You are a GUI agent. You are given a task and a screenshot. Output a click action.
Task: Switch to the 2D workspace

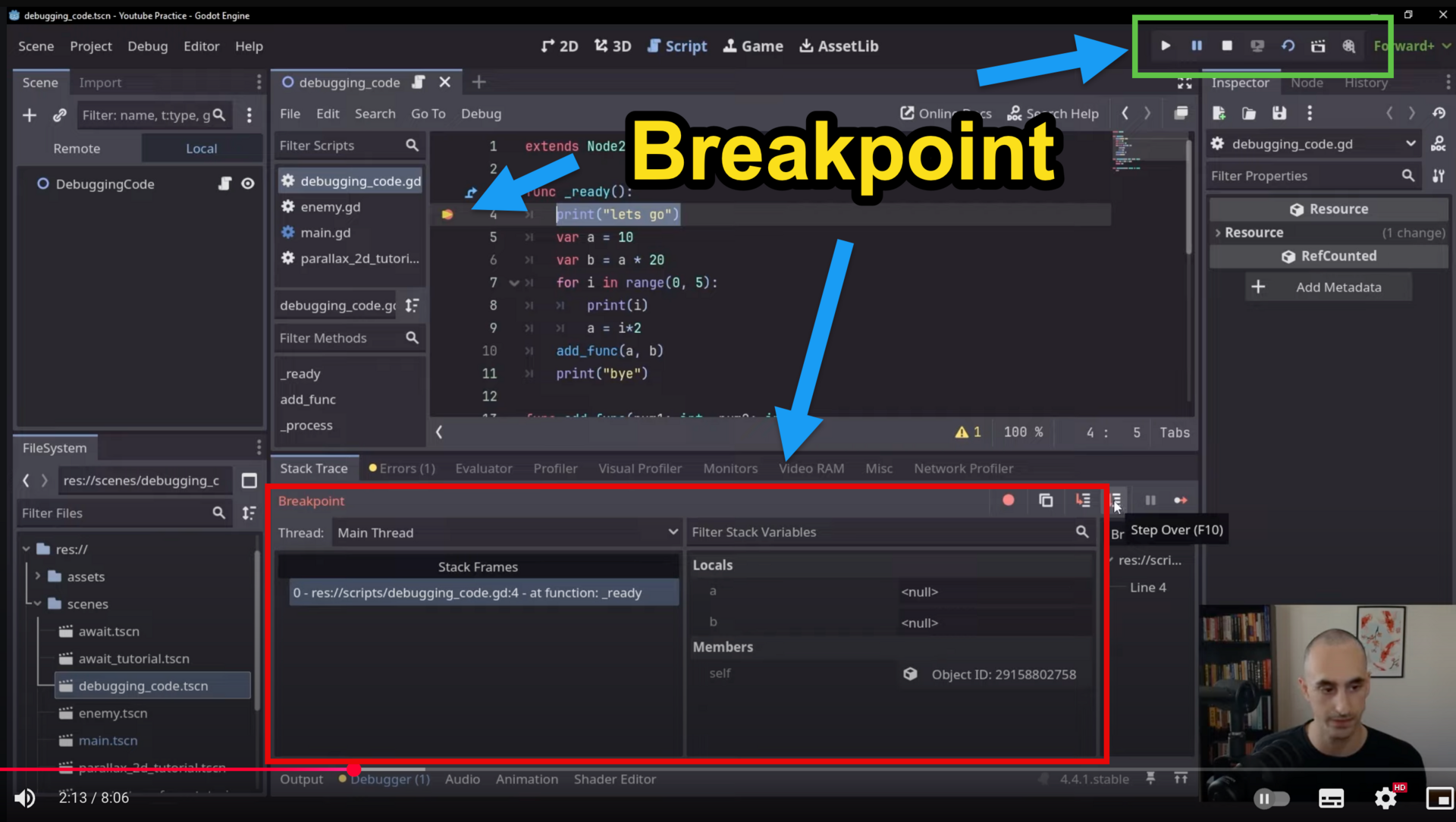[x=560, y=46]
